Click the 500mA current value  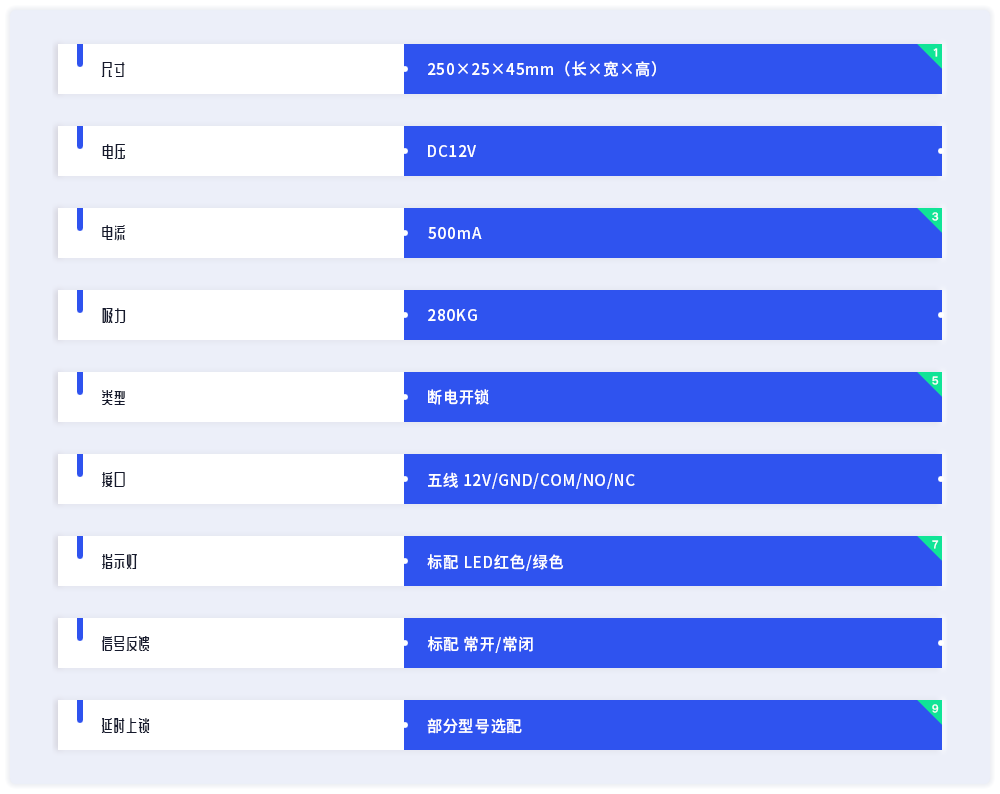tap(455, 233)
